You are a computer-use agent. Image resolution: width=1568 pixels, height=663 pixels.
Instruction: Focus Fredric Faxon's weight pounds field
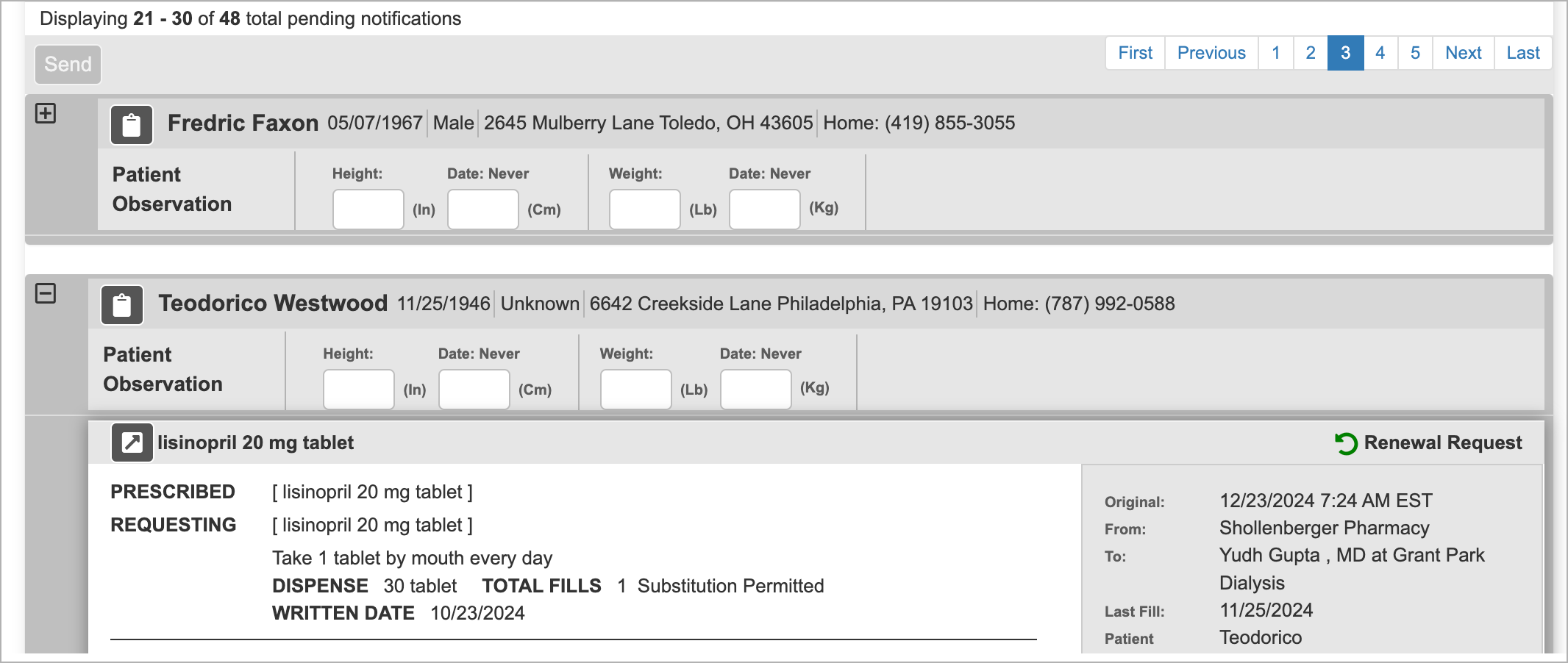click(x=645, y=209)
